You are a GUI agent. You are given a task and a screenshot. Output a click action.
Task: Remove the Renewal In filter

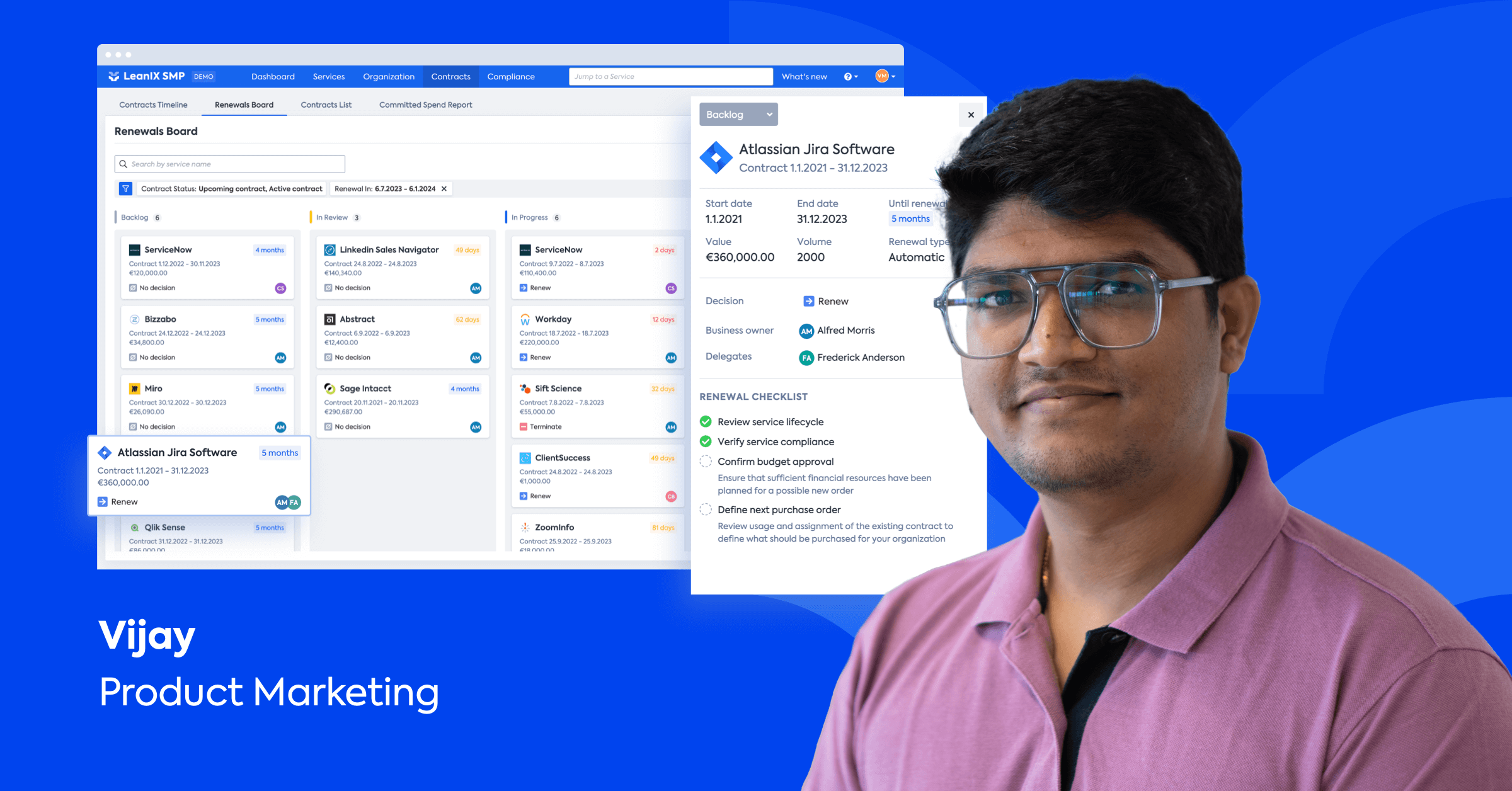[444, 189]
